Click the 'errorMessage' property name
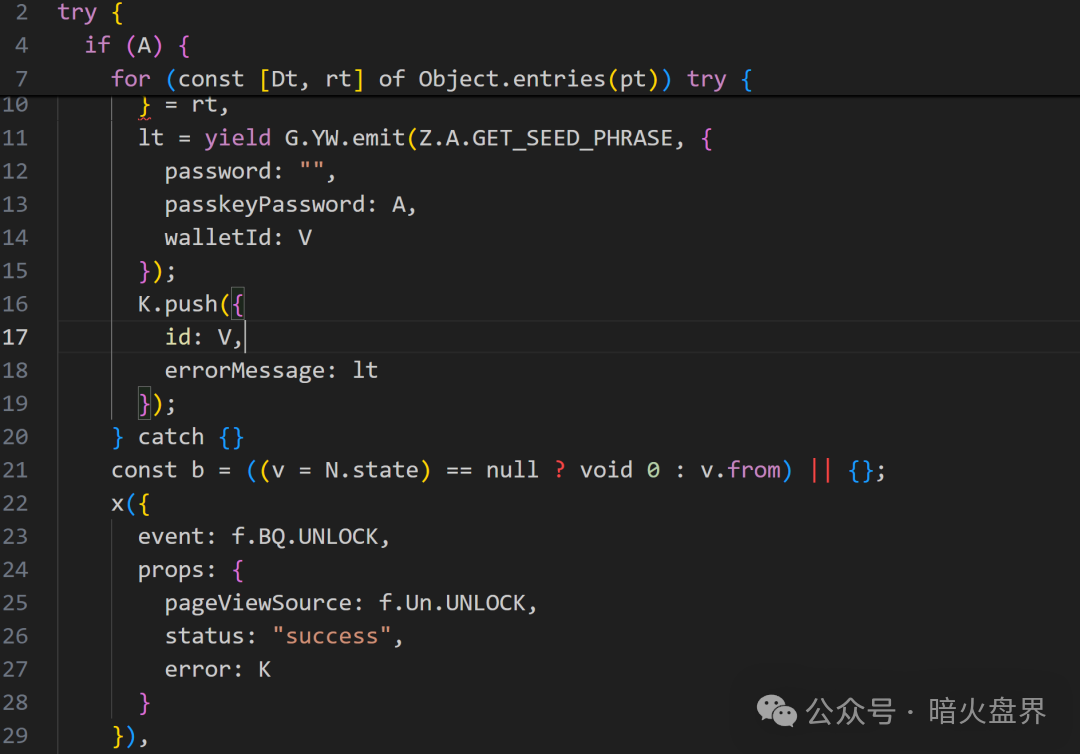The width and height of the screenshot is (1080, 754). [x=245, y=370]
